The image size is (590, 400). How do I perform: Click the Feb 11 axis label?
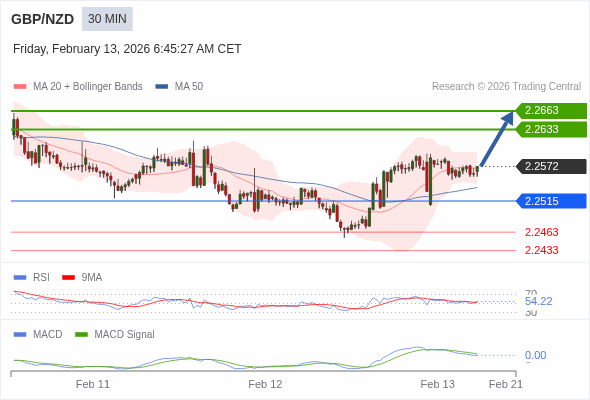tap(93, 384)
